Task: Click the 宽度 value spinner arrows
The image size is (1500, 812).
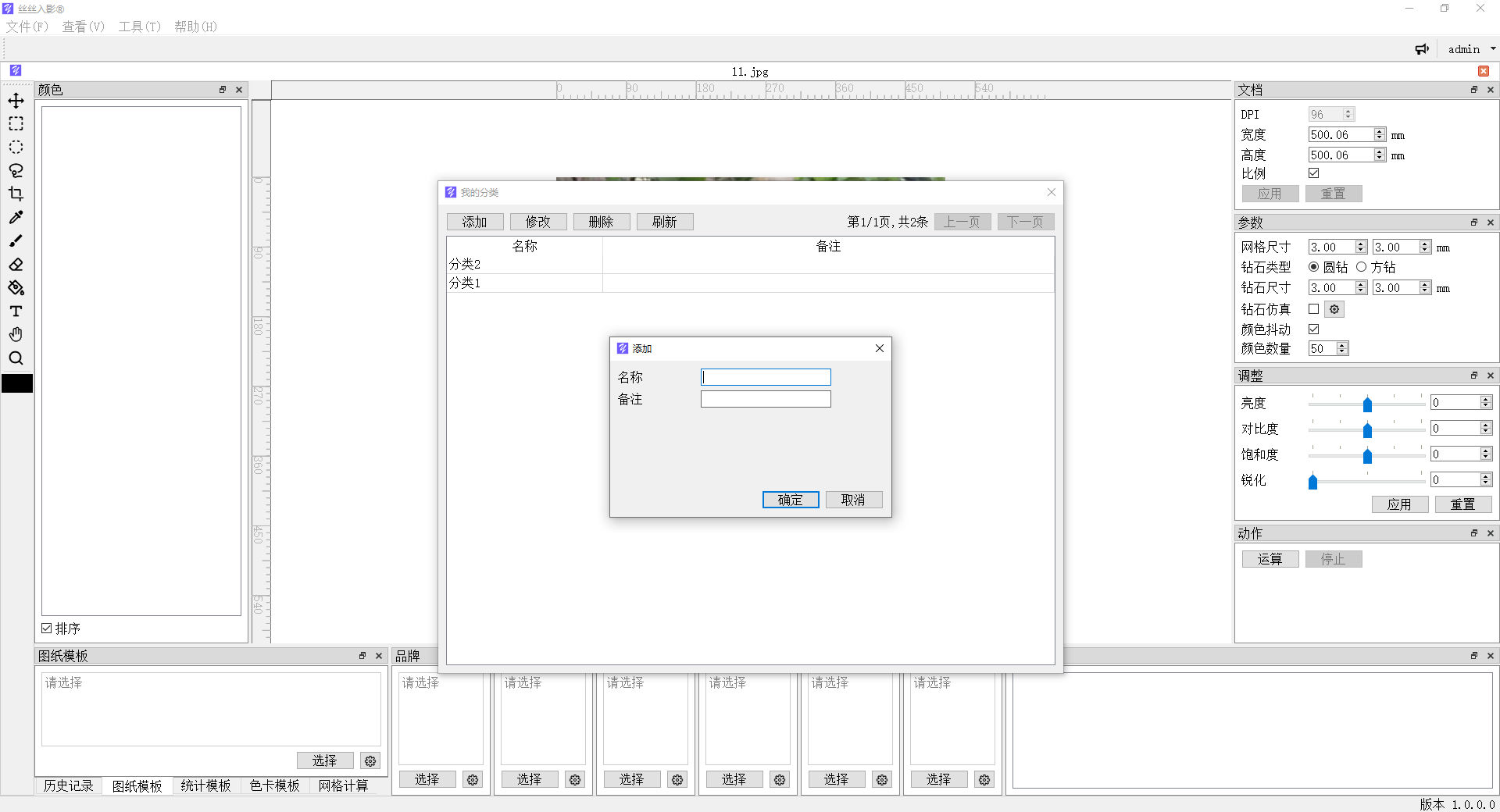Action: tap(1380, 135)
